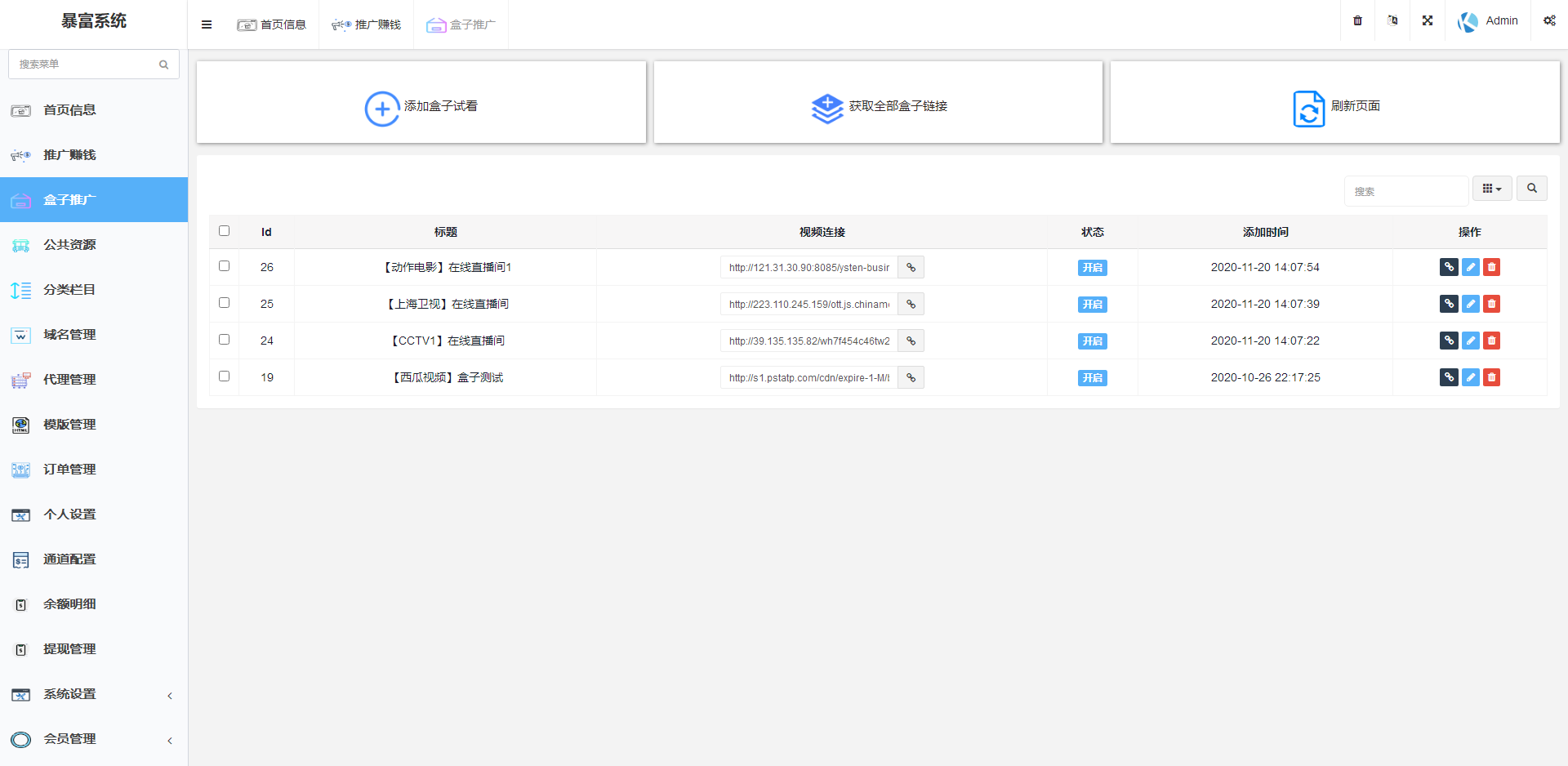Viewport: 1568px width, 766px height.
Task: Click the table search magnifier button
Action: tap(1531, 189)
